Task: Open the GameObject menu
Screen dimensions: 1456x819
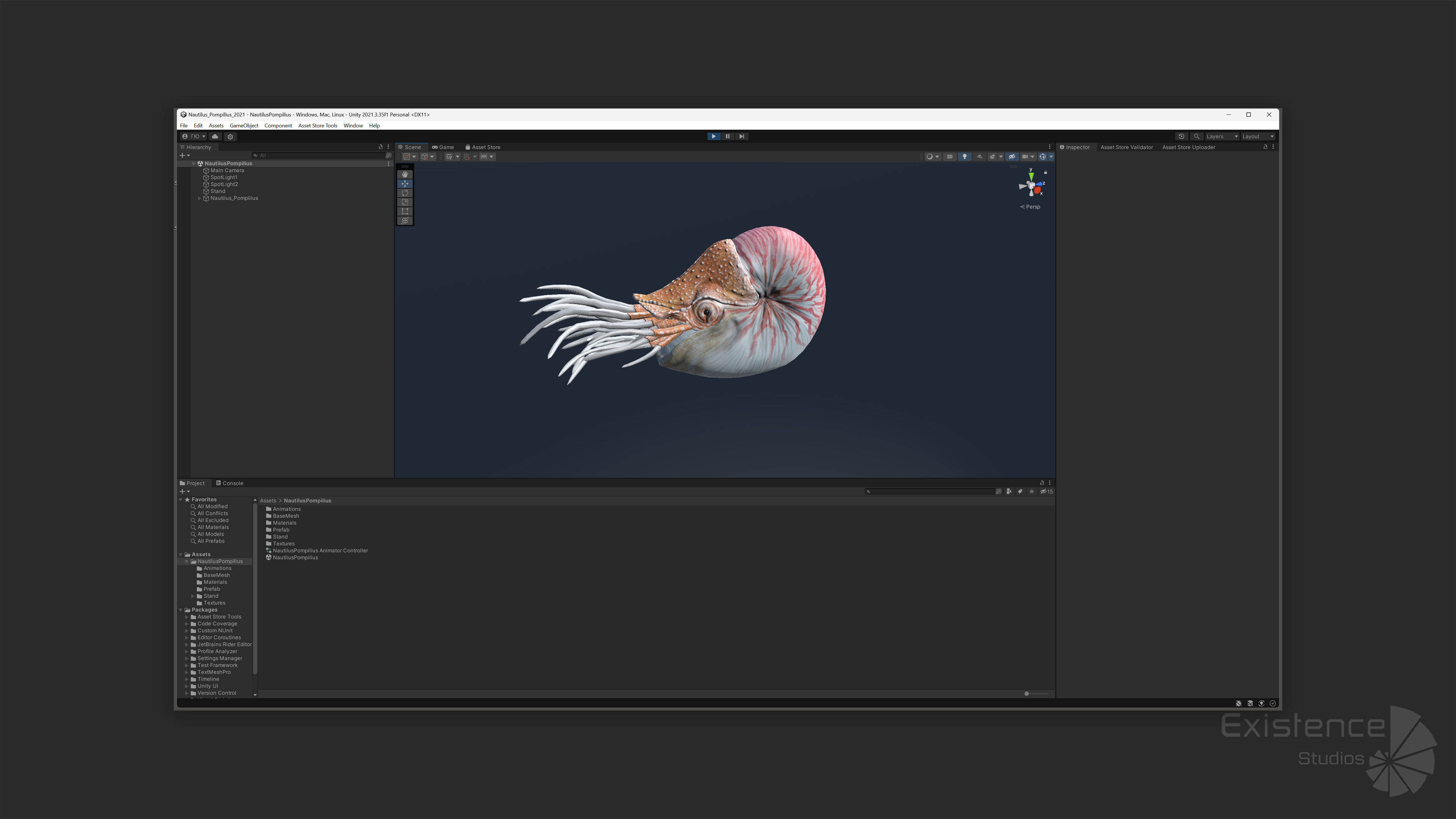Action: tap(243, 126)
